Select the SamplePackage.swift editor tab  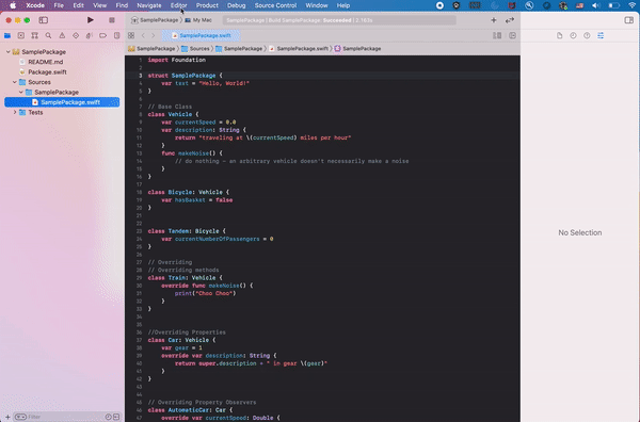tap(201, 36)
